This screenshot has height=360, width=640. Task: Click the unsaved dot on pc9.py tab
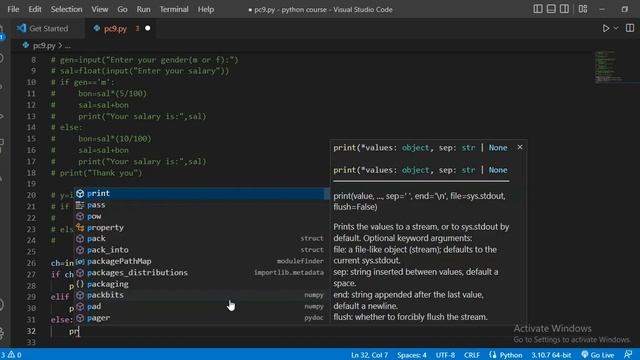pyautogui.click(x=148, y=28)
